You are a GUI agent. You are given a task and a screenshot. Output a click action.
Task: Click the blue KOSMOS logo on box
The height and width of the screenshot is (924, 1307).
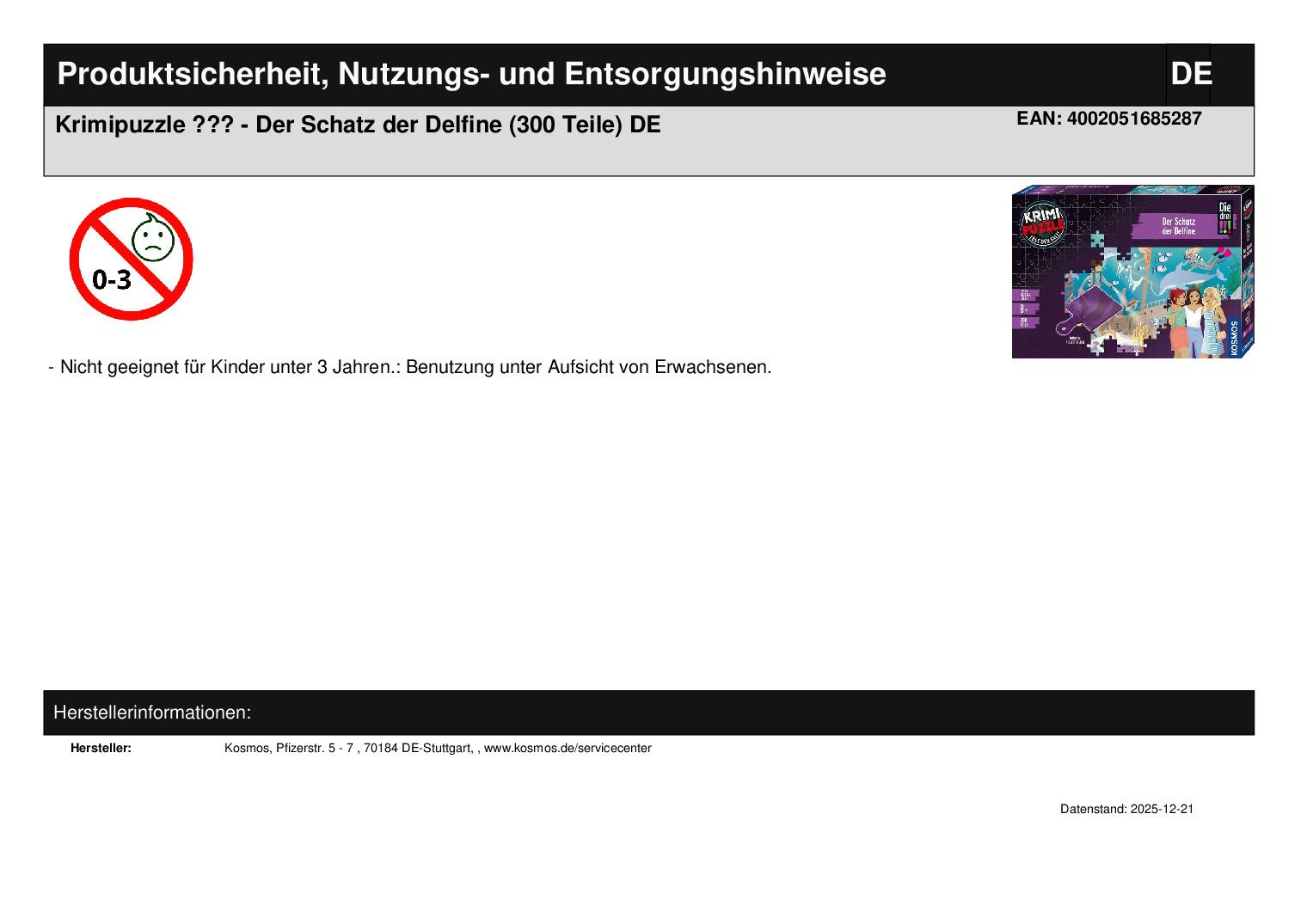[1236, 338]
